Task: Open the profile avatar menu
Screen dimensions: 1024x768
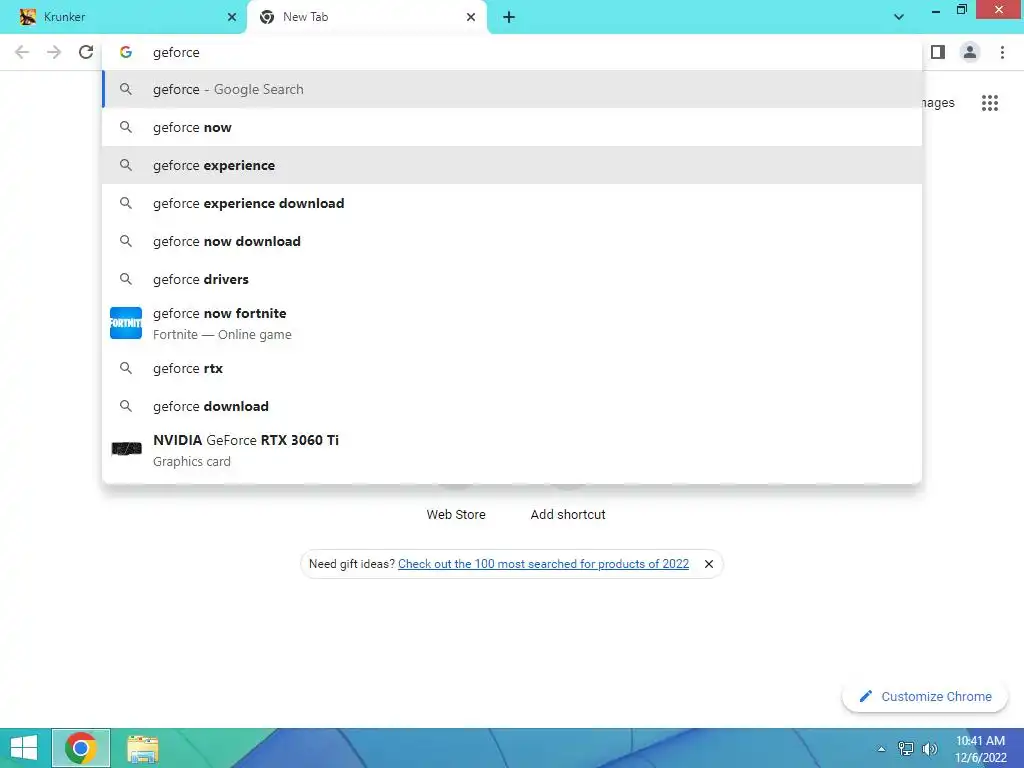Action: (x=970, y=52)
